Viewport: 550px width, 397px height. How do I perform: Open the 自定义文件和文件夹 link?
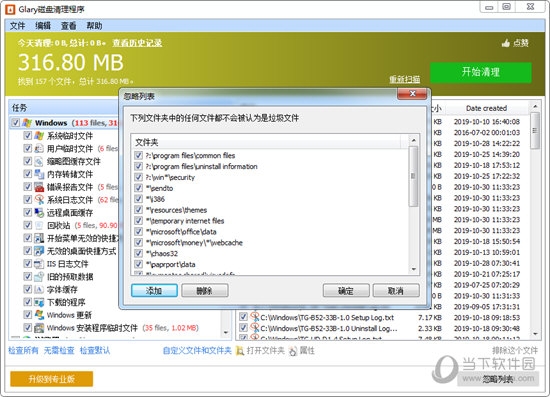tap(197, 350)
